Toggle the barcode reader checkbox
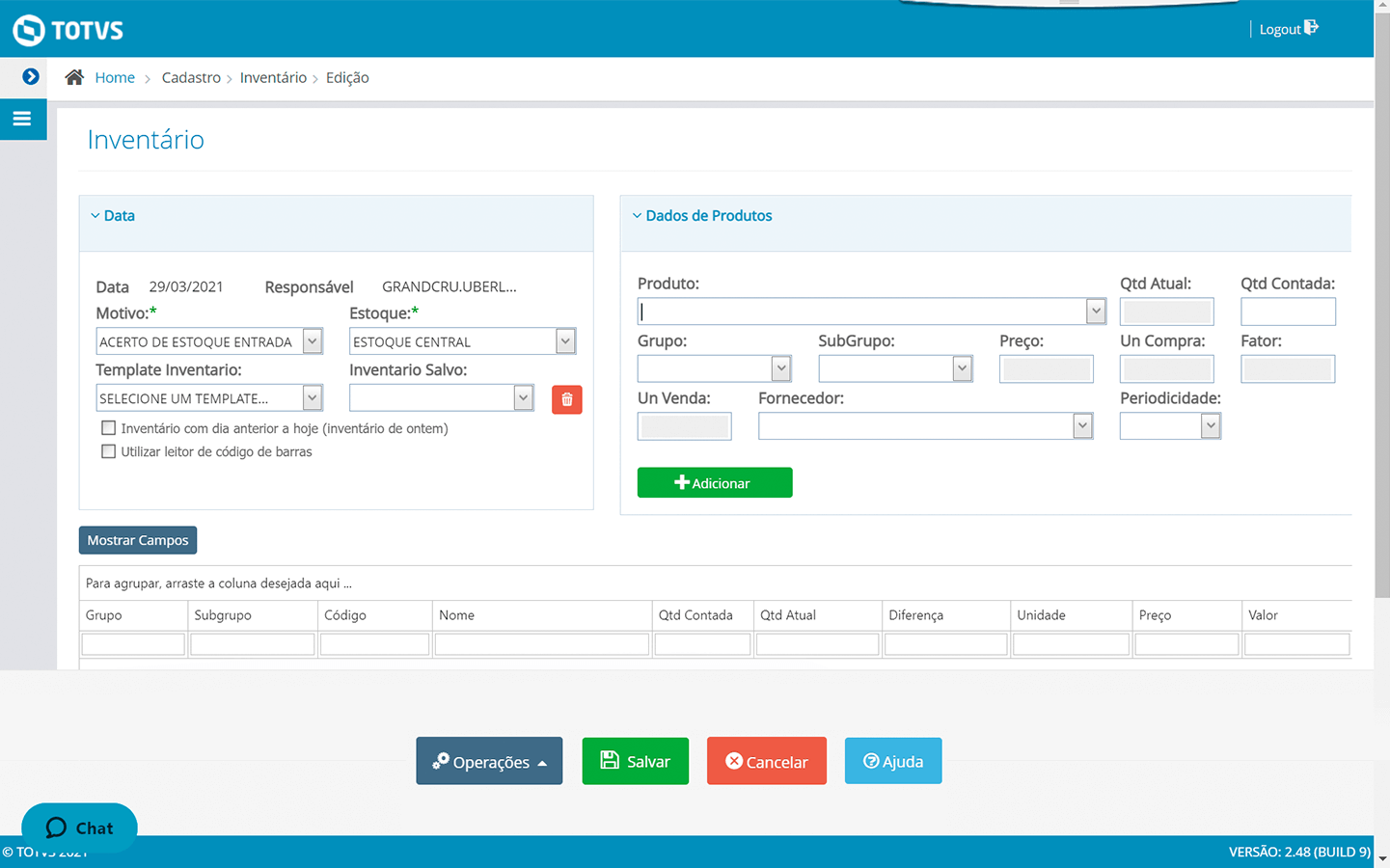1390x868 pixels. point(109,451)
